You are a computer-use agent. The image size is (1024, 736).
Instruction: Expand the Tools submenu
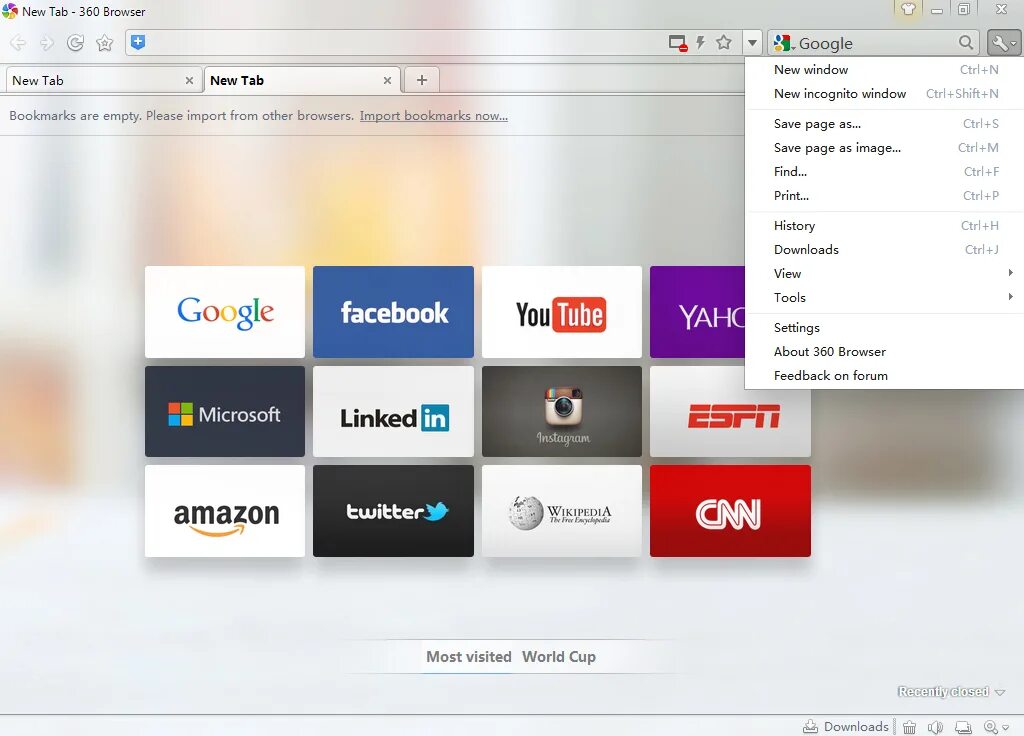[x=885, y=298]
